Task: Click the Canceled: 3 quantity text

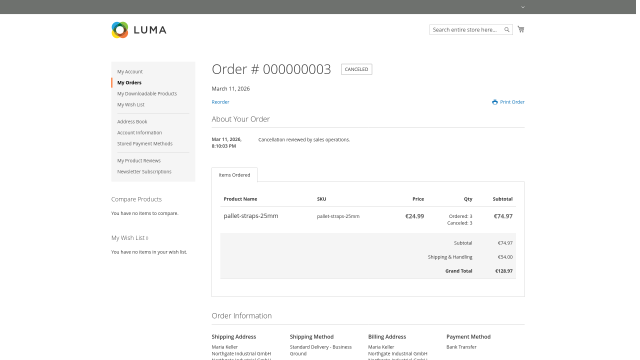Action: tap(460, 223)
